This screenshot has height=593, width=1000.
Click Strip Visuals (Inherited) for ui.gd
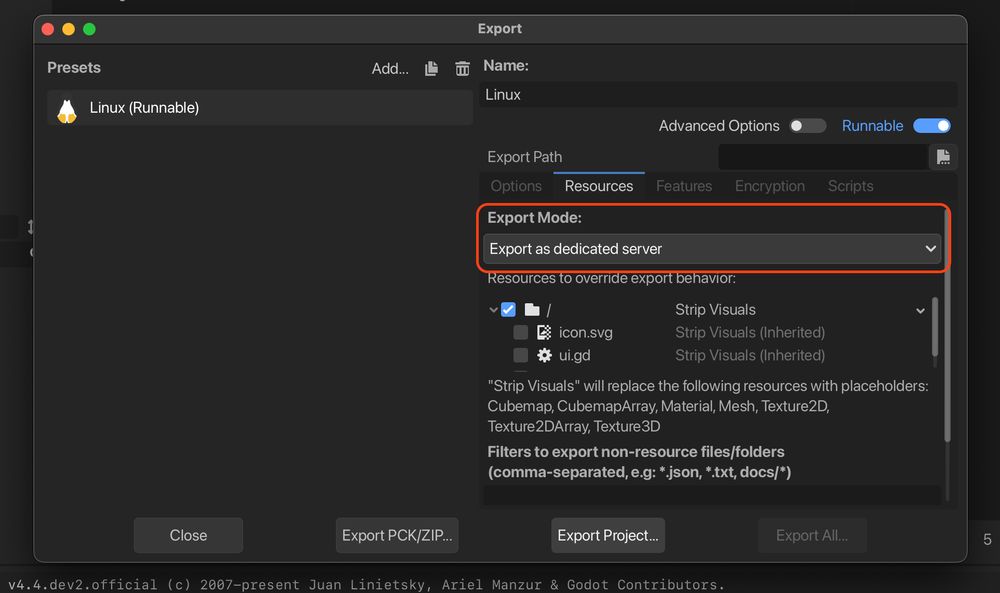point(750,355)
